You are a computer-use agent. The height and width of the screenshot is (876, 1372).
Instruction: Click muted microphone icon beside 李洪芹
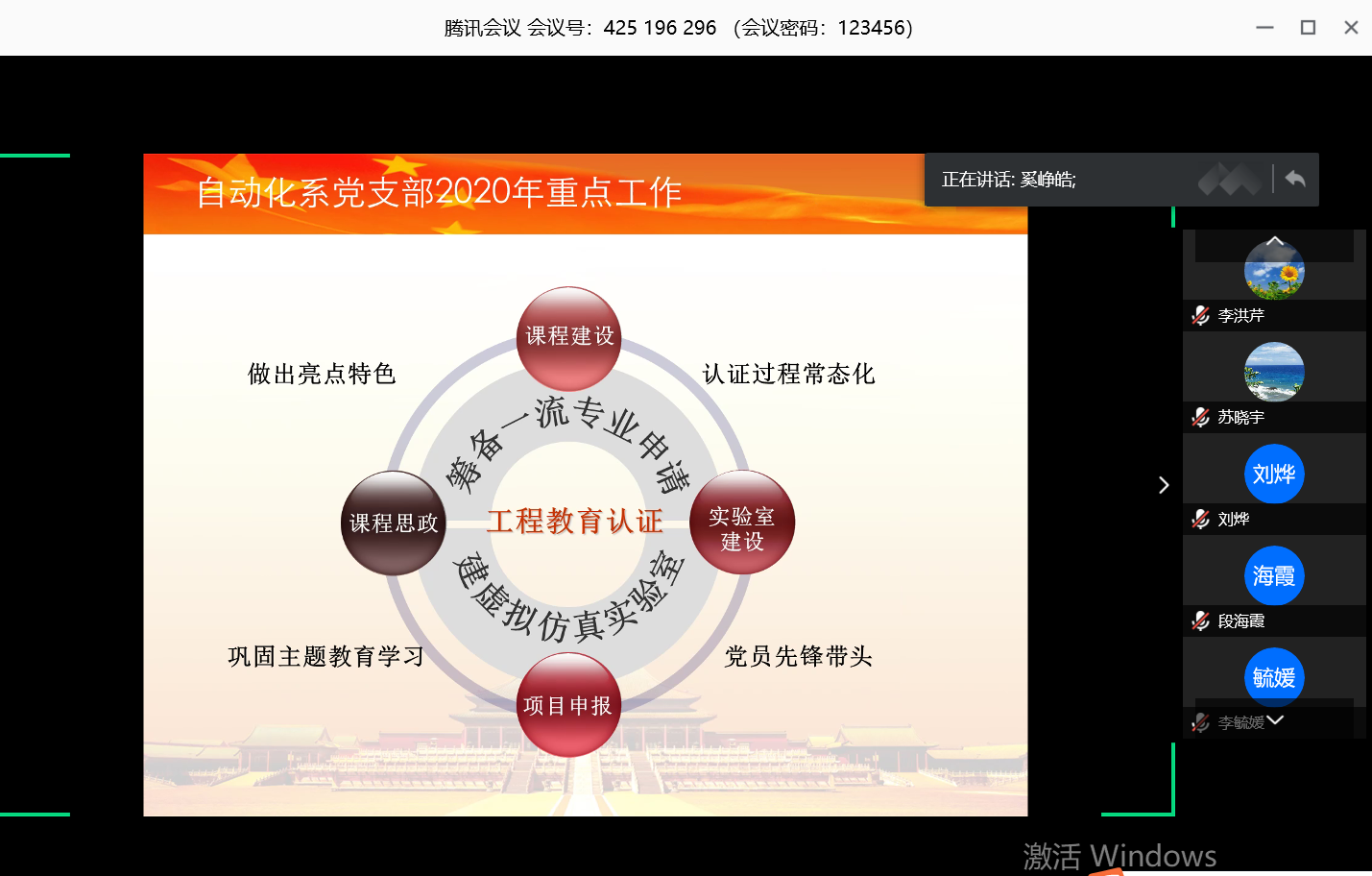(1200, 315)
